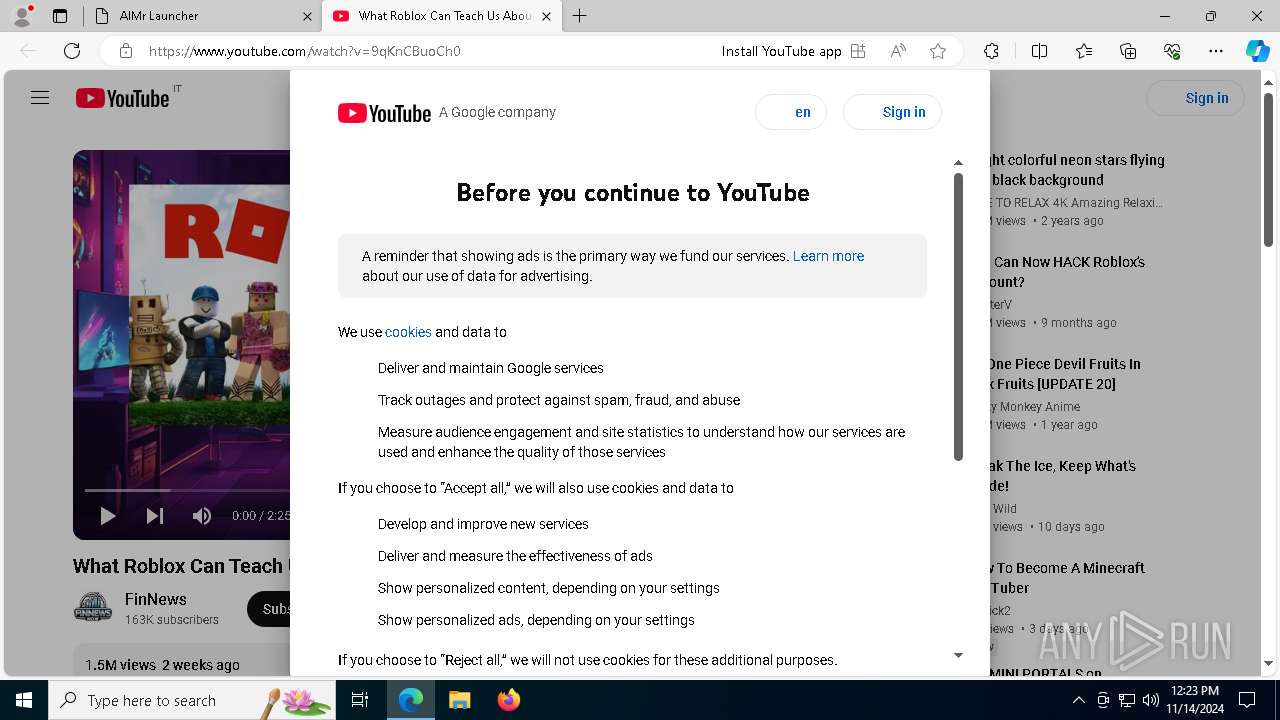Open Learn more about ads link
Image resolution: width=1280 pixels, height=720 pixels.
coord(828,256)
